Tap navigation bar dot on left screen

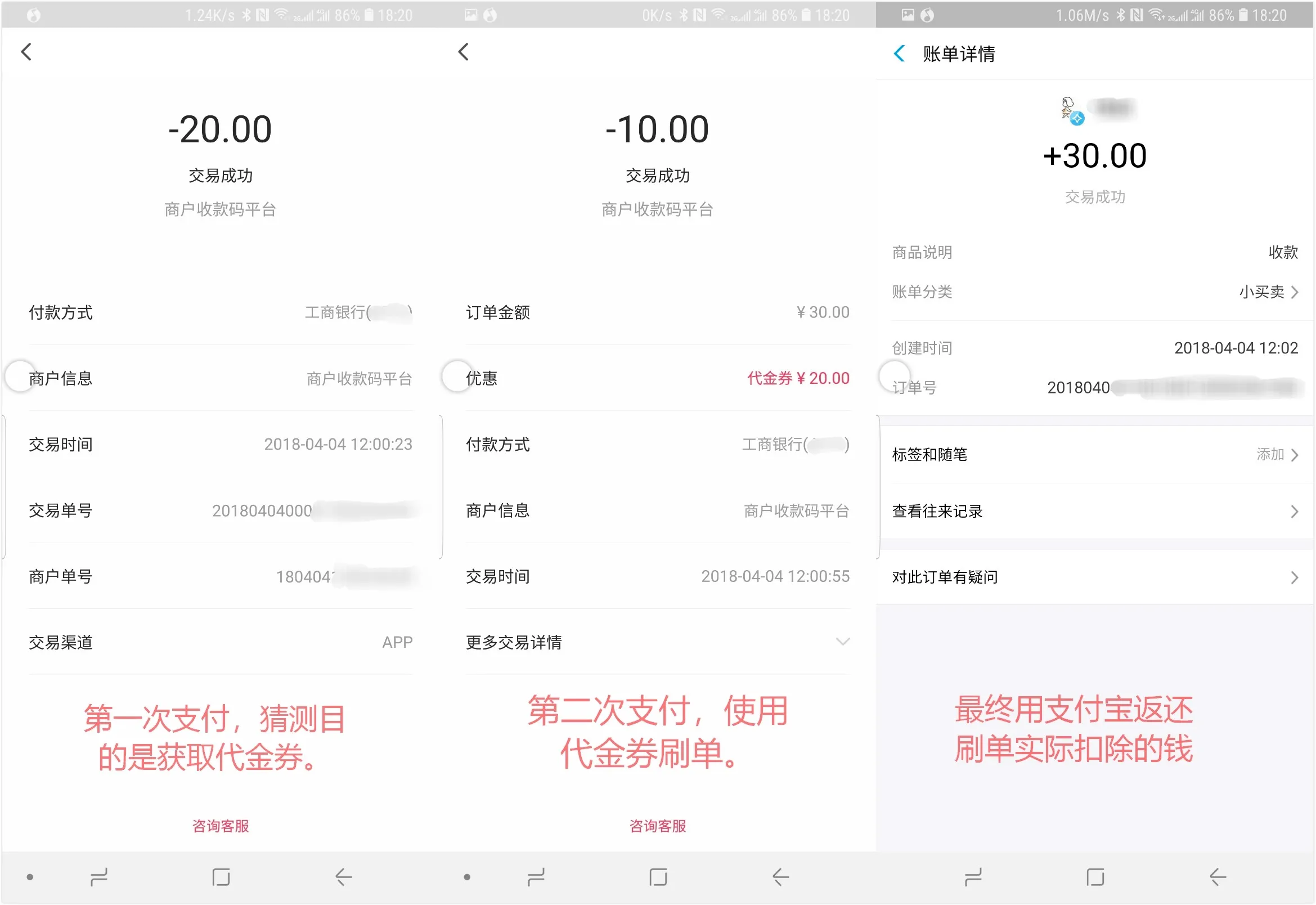(29, 877)
